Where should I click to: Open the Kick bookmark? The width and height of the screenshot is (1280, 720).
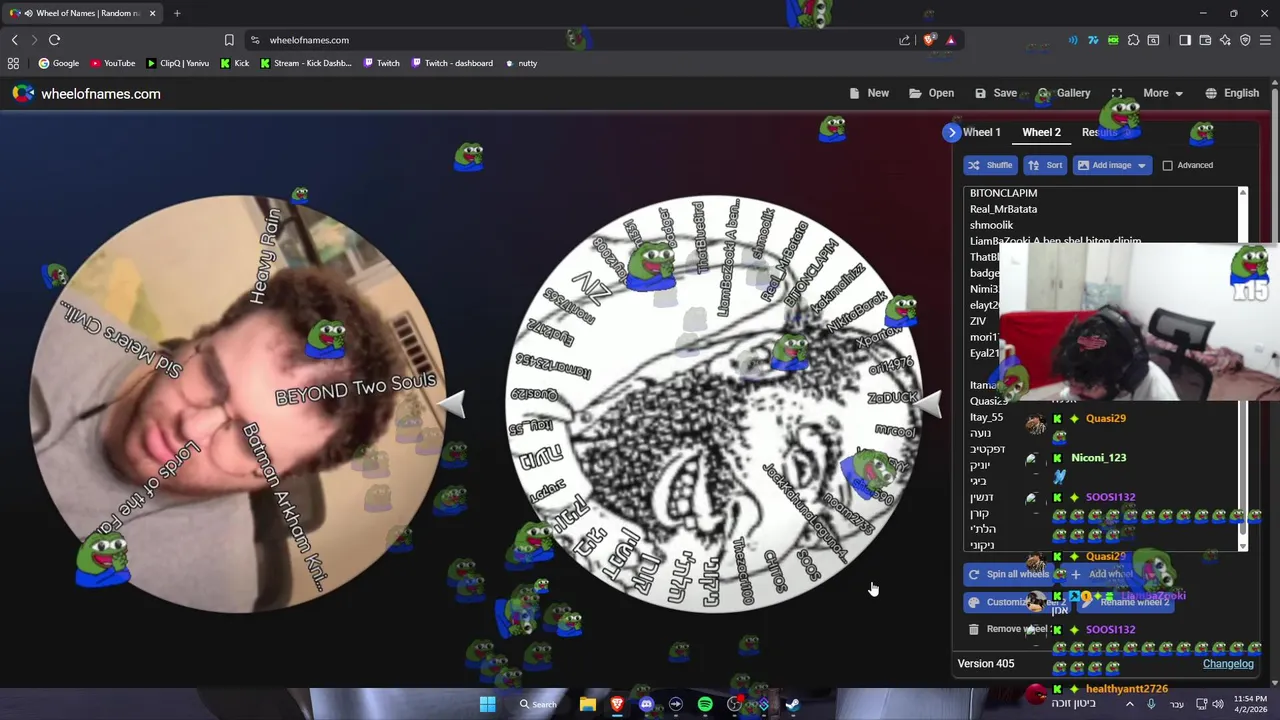(x=234, y=63)
